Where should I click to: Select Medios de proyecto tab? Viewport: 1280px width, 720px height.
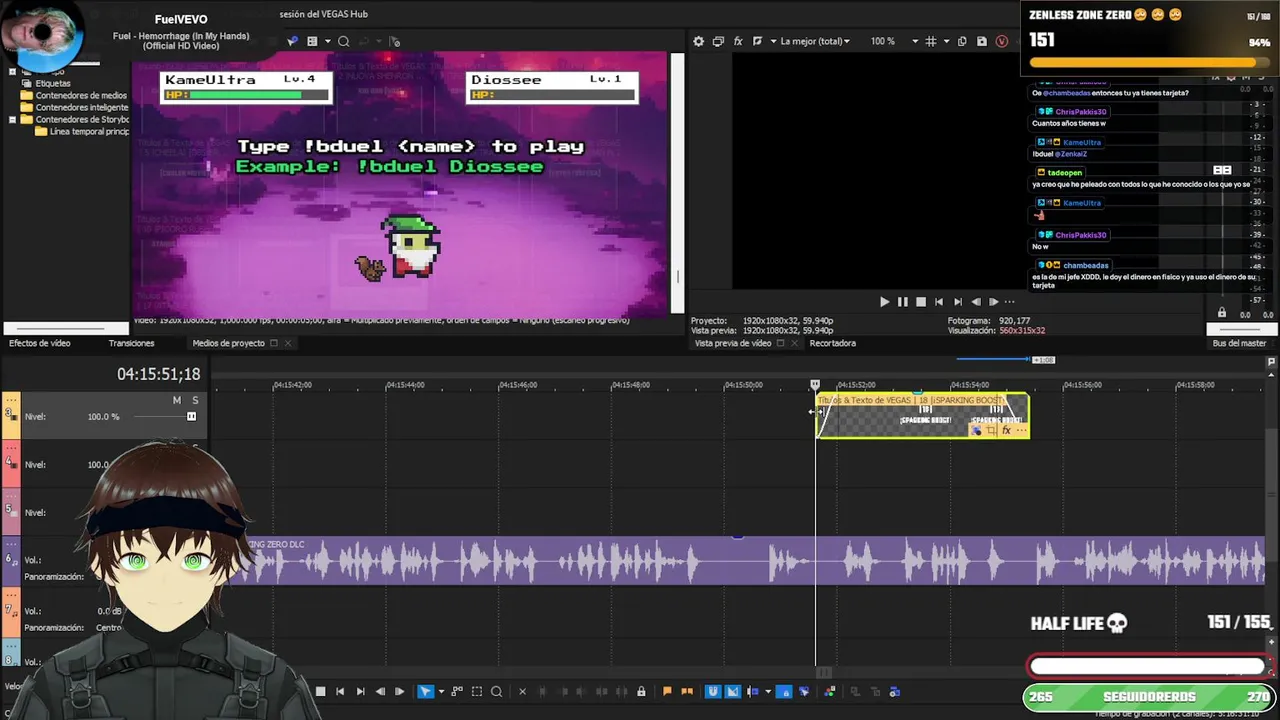[228, 343]
